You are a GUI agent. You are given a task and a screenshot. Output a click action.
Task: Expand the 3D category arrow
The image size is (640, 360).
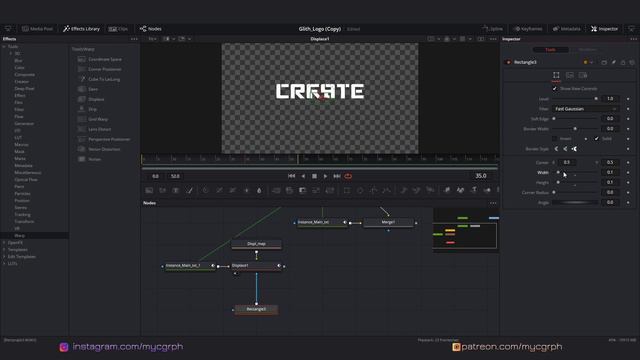(x=11, y=53)
